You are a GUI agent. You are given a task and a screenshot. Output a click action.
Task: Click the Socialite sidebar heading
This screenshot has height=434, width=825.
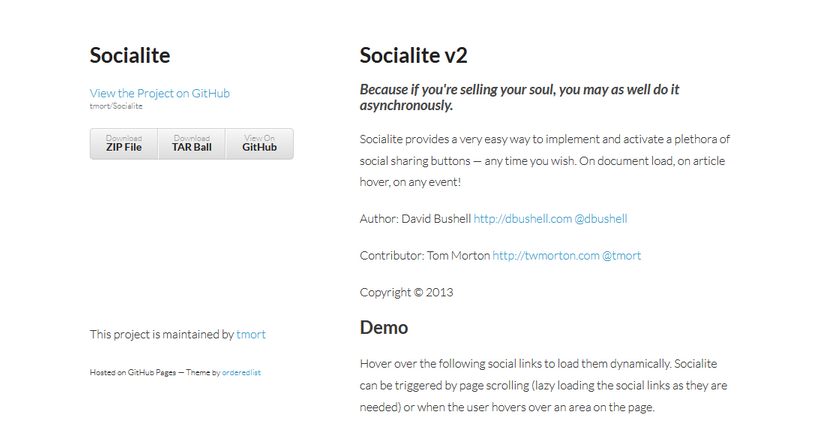(x=130, y=55)
